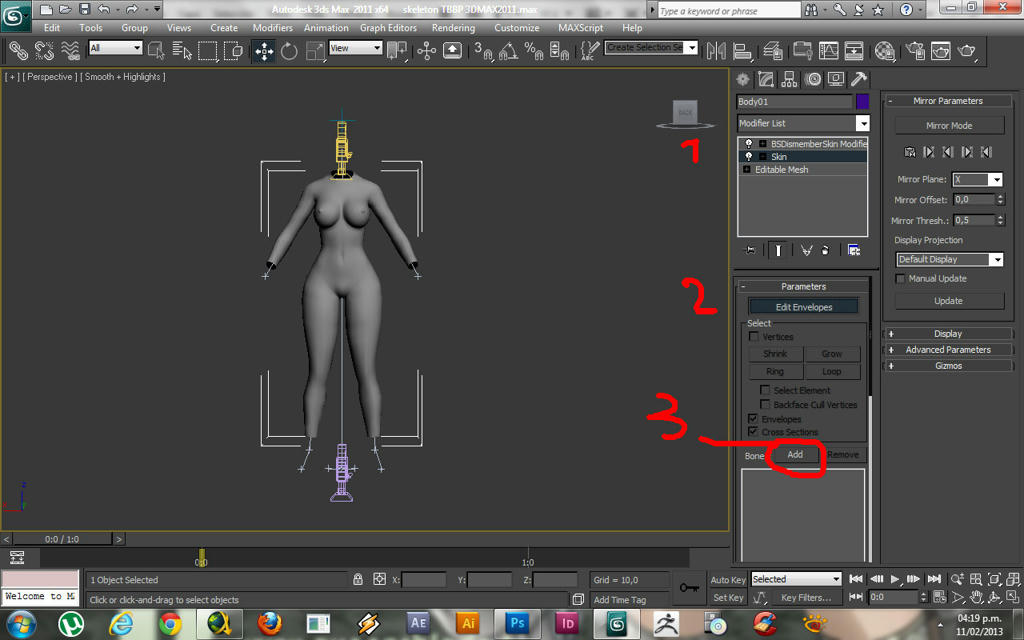Click the Unlink Selection tool
Viewport: 1024px width, 640px height.
coord(44,50)
